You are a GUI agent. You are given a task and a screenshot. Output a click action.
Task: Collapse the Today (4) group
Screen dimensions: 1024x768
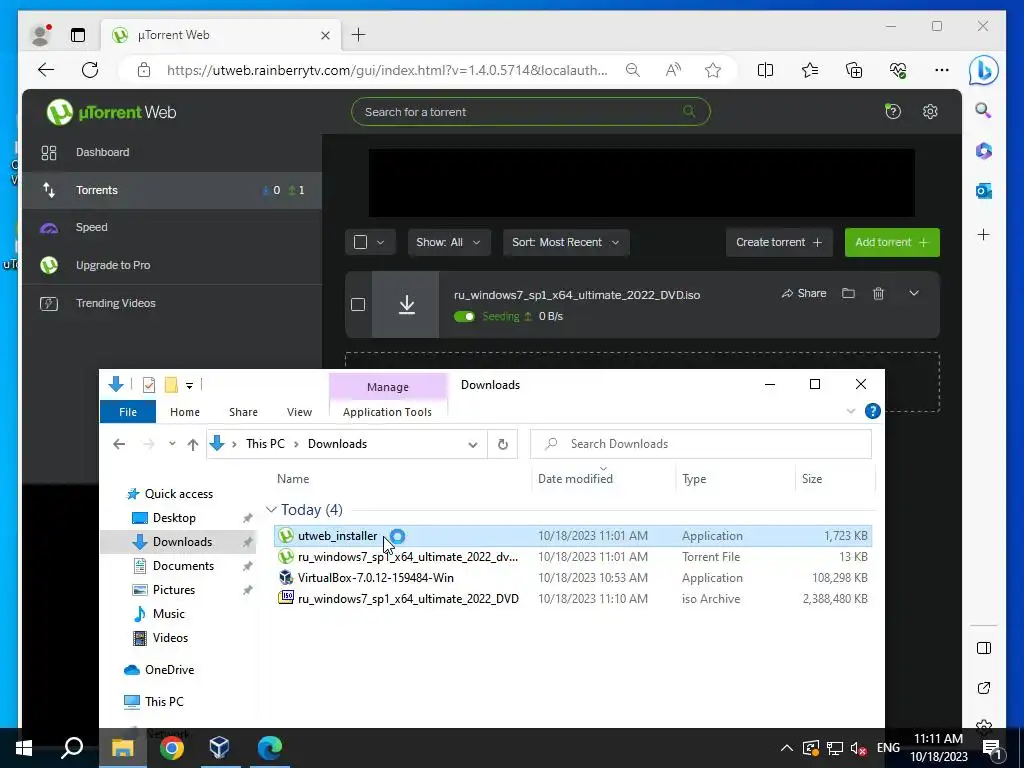click(x=271, y=509)
